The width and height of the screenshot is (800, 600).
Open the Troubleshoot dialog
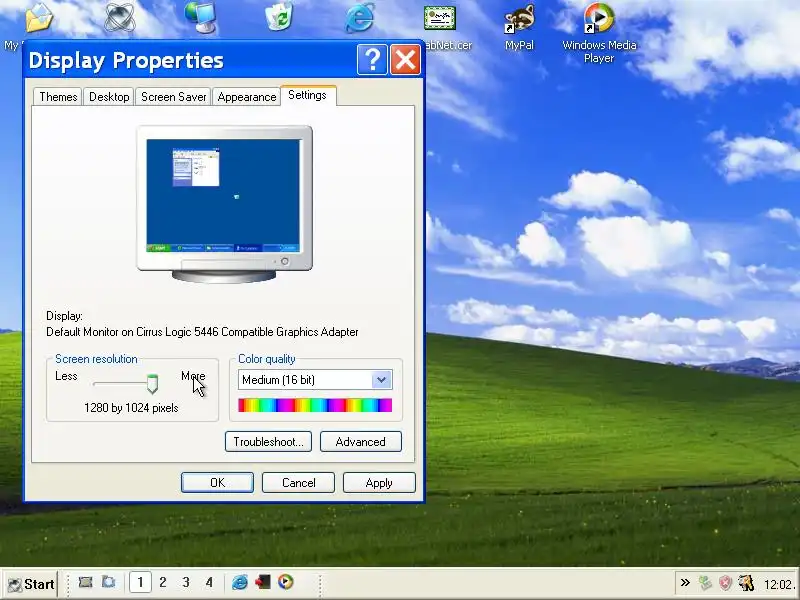[x=268, y=442]
